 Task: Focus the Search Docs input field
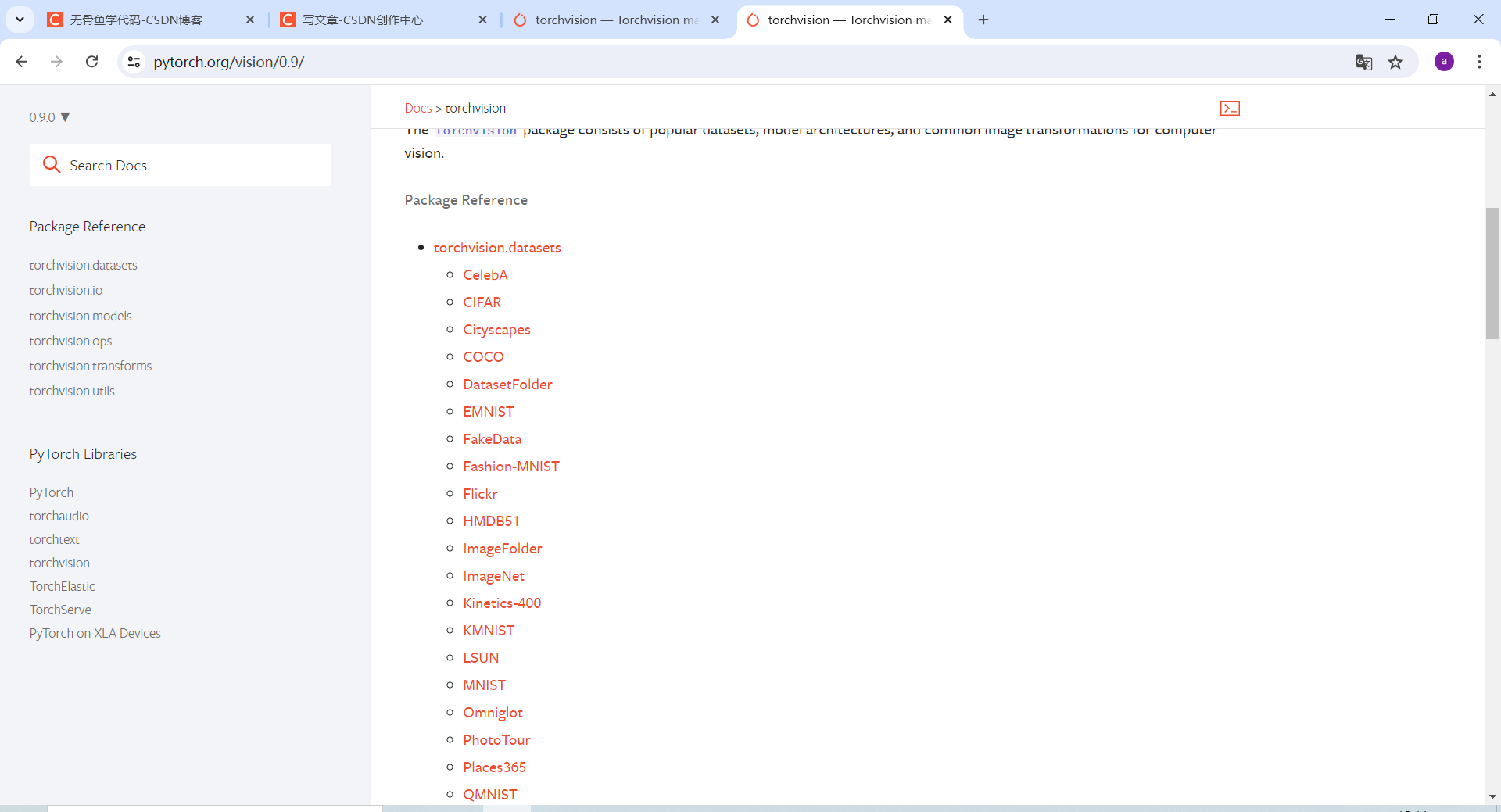pyautogui.click(x=180, y=165)
